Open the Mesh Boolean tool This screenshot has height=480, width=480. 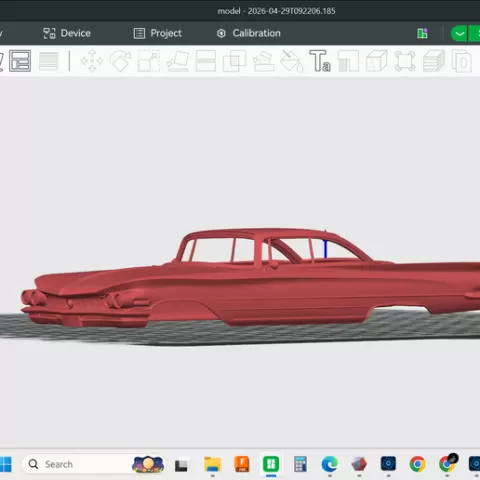pyautogui.click(x=234, y=61)
